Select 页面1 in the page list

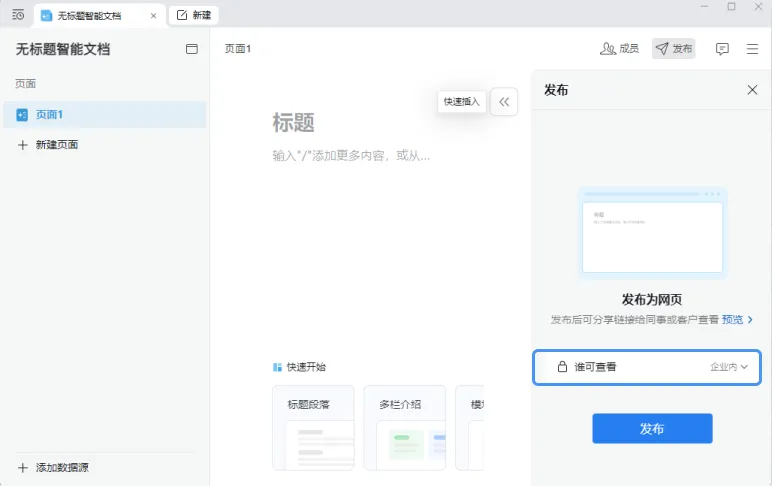point(105,115)
